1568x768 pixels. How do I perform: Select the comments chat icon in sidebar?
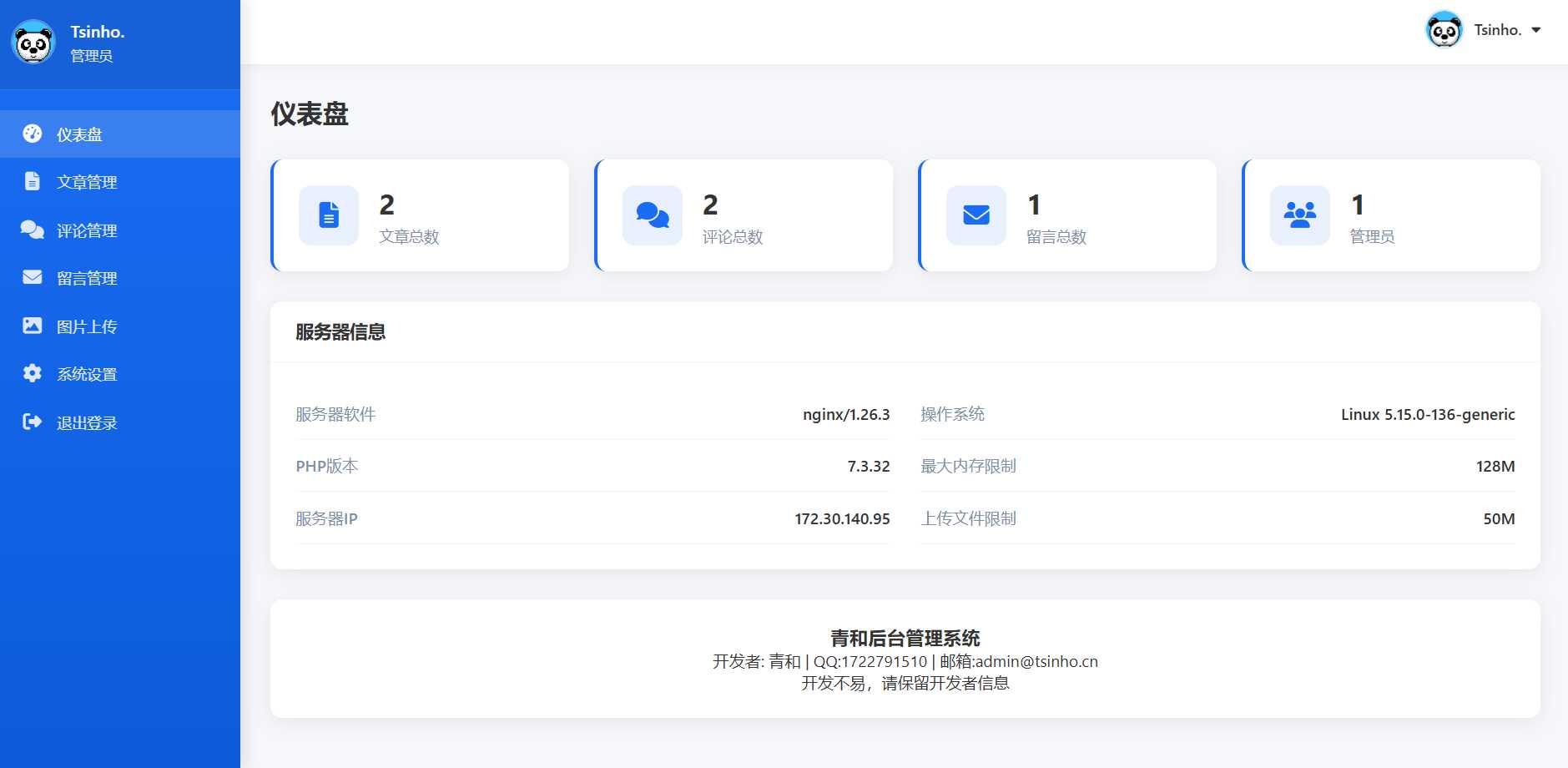[32, 230]
